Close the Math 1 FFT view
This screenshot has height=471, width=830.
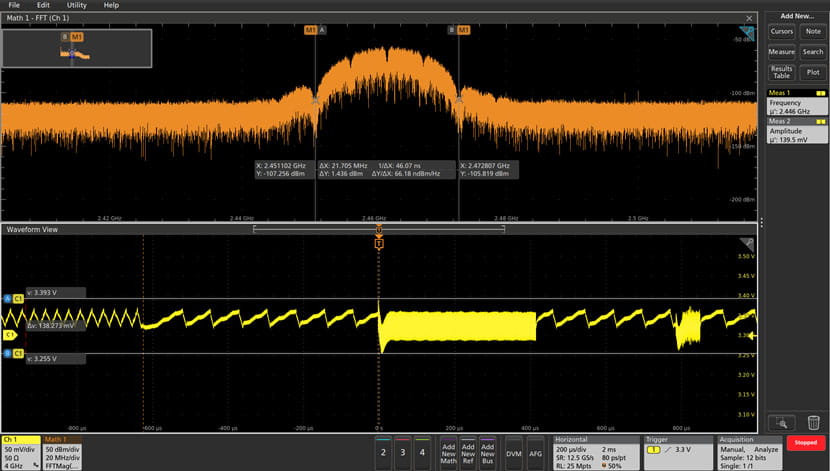tap(749, 18)
